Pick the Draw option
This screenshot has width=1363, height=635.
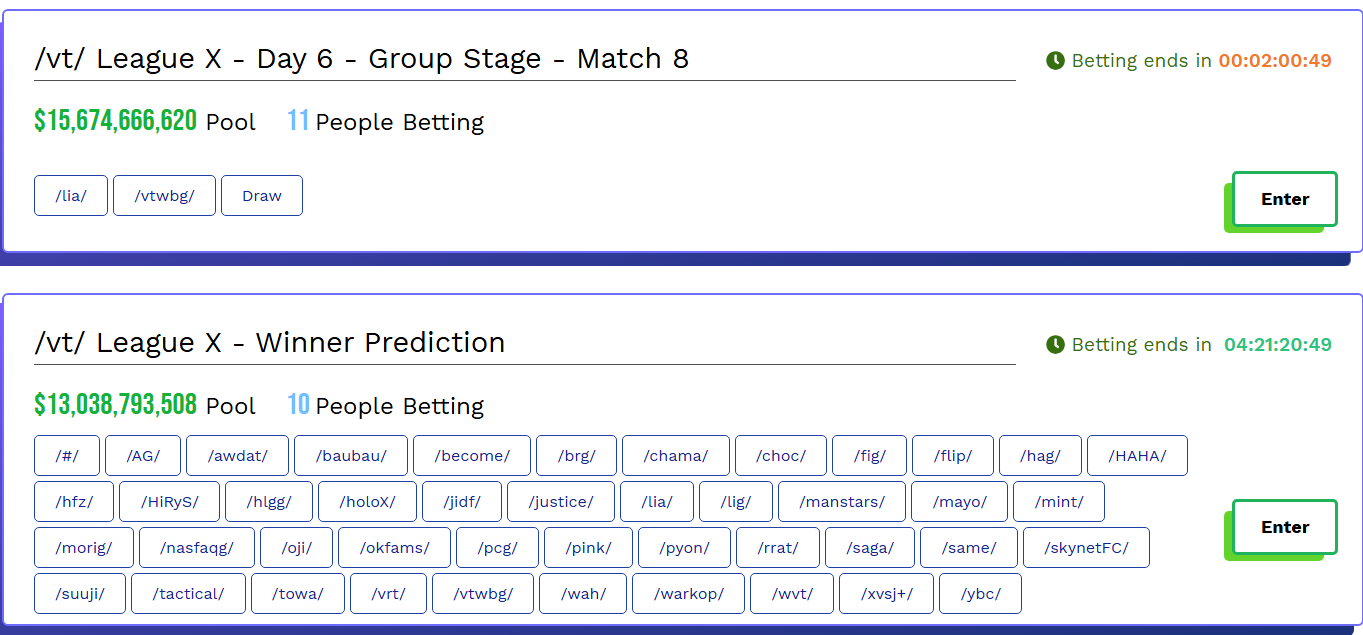[x=261, y=196]
